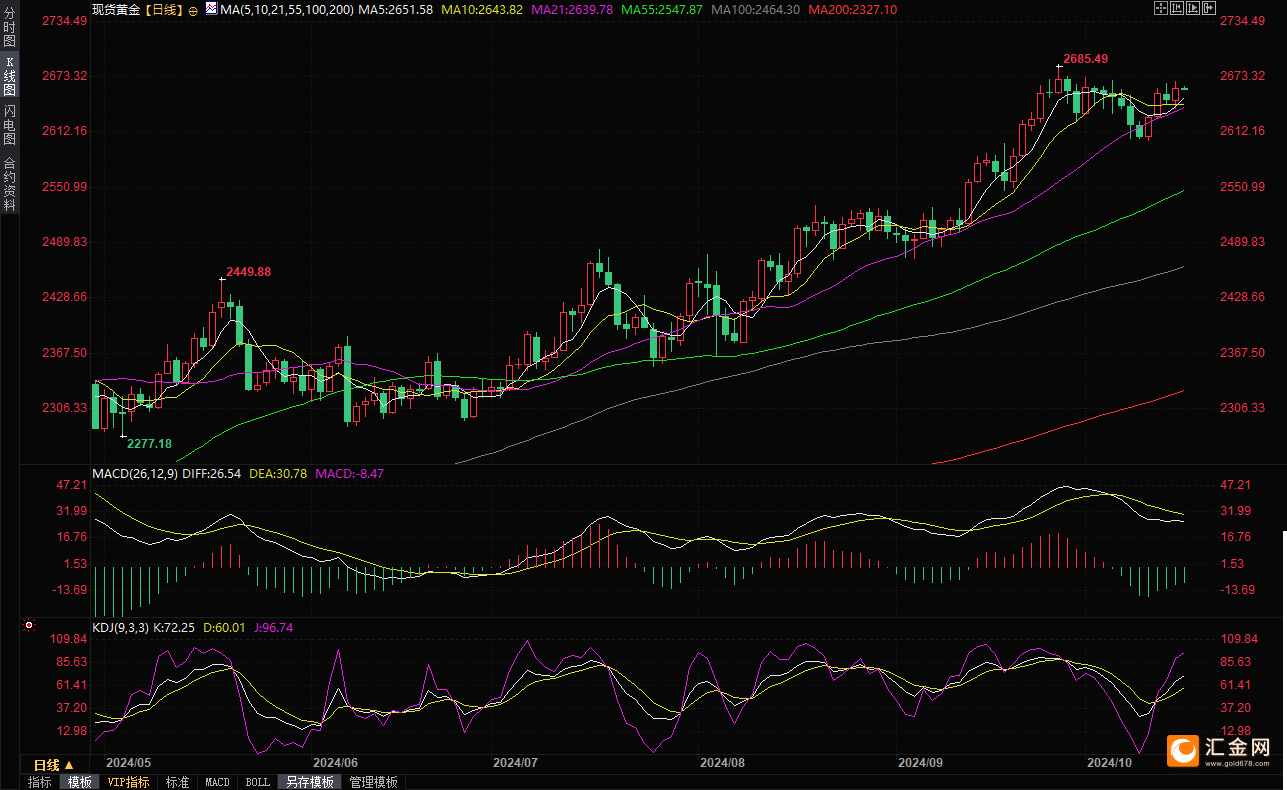
Task: Open the 分时图 side tab
Action: pyautogui.click(x=10, y=26)
